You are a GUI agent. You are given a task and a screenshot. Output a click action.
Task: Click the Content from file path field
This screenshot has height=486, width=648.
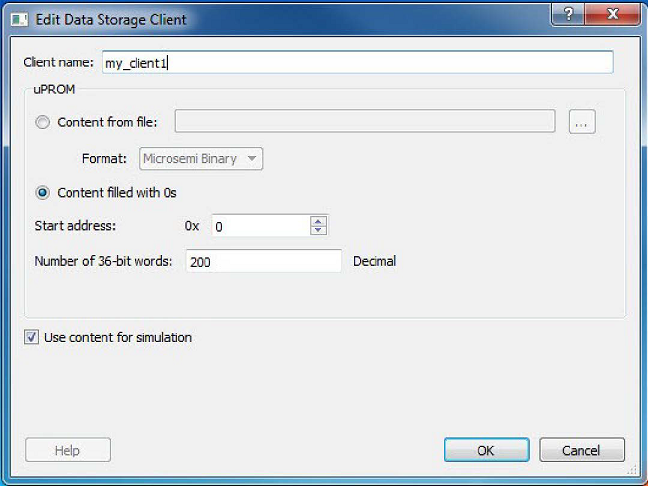point(365,122)
